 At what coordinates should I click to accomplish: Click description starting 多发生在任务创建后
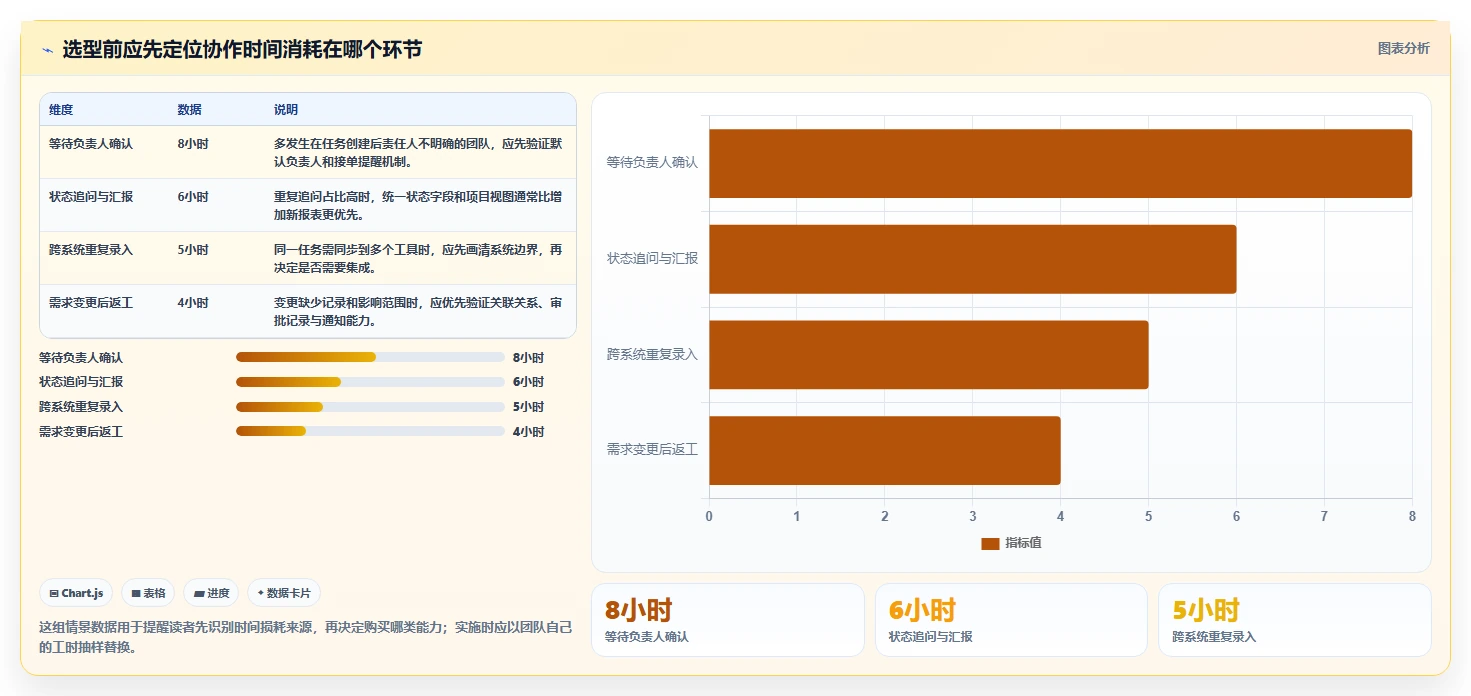pyautogui.click(x=418, y=152)
